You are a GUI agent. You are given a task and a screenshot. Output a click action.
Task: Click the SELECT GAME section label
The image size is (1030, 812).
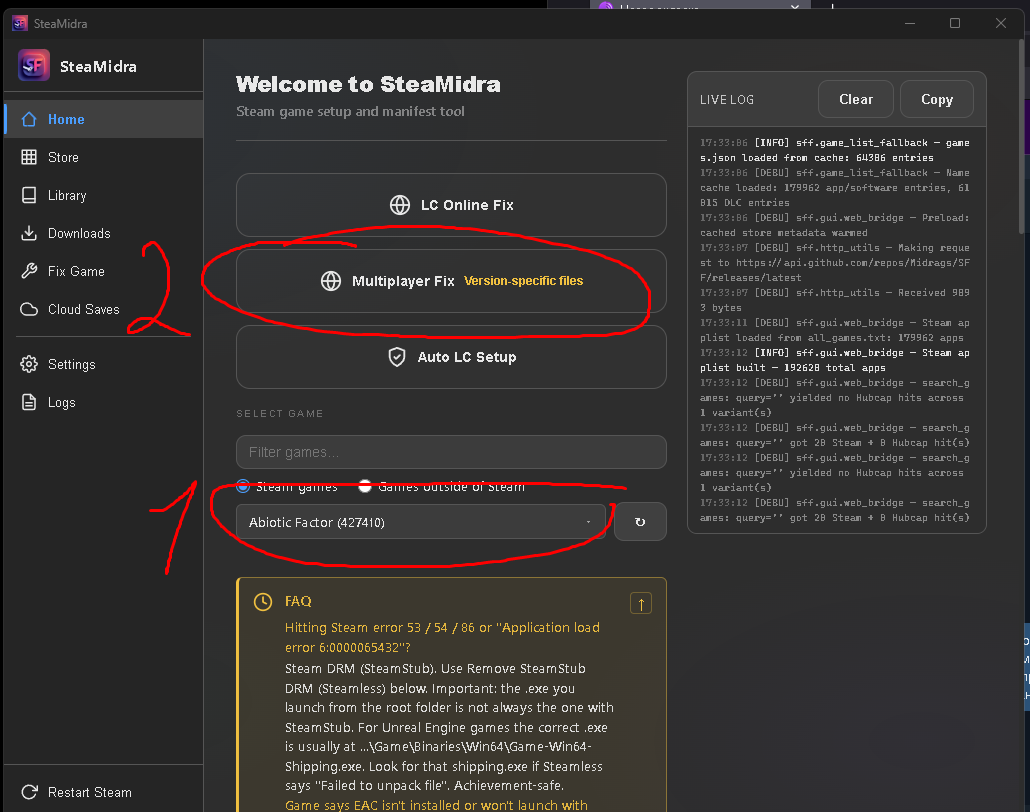pos(279,413)
